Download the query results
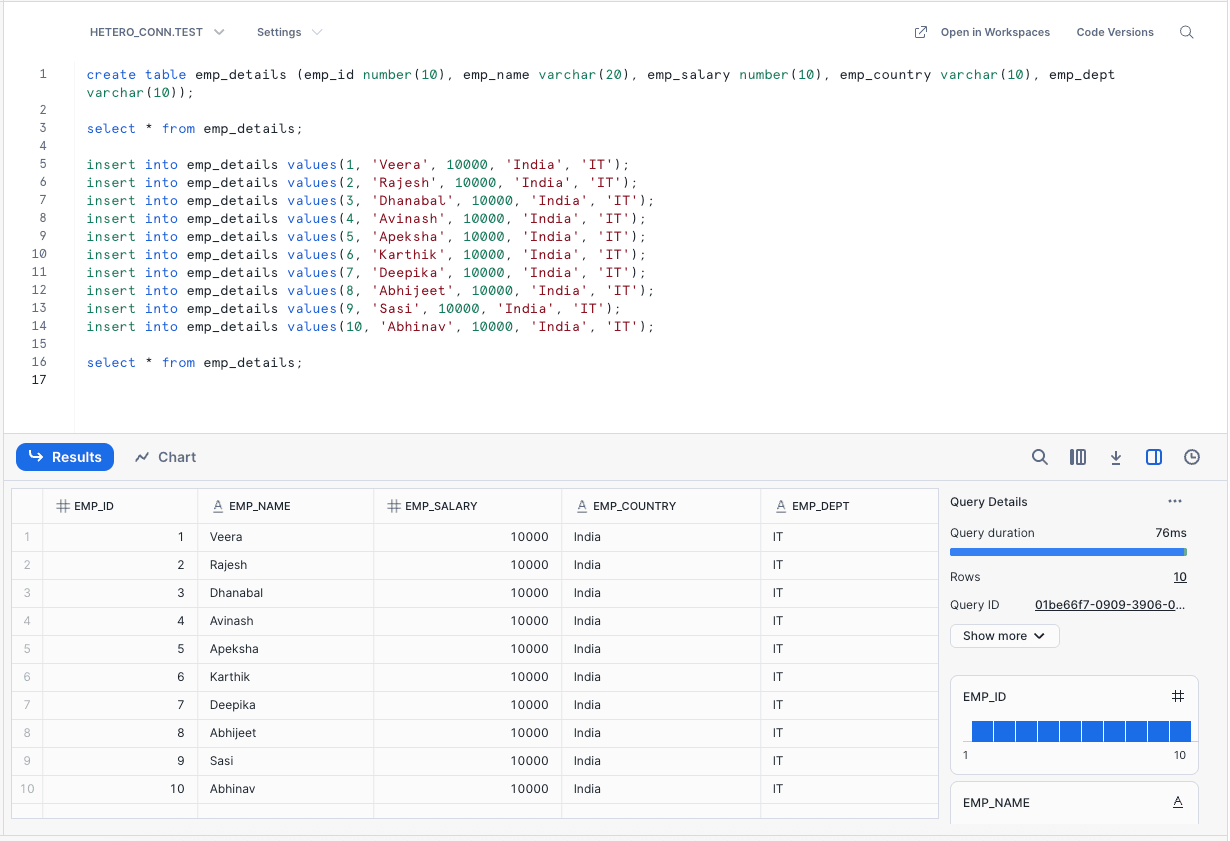This screenshot has height=841, width=1230. (1116, 457)
